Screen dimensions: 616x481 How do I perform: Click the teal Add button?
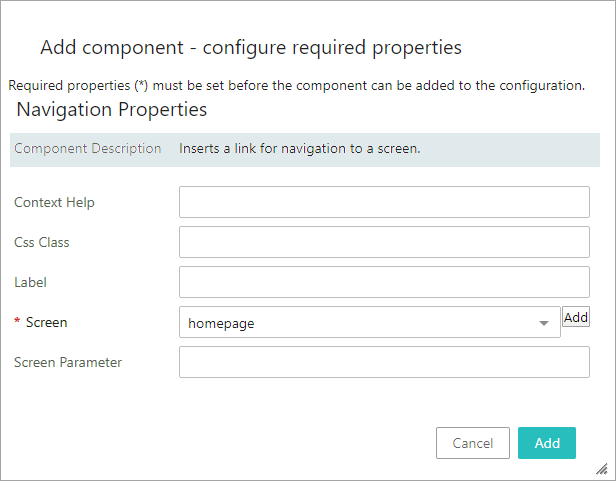click(547, 443)
